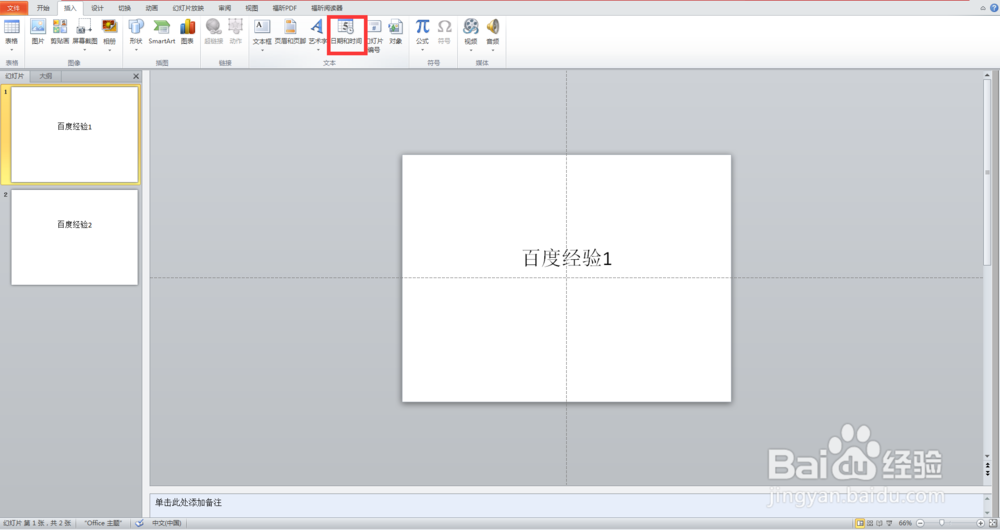Open the 相册 photo album tool
The image size is (1000, 530).
110,27
